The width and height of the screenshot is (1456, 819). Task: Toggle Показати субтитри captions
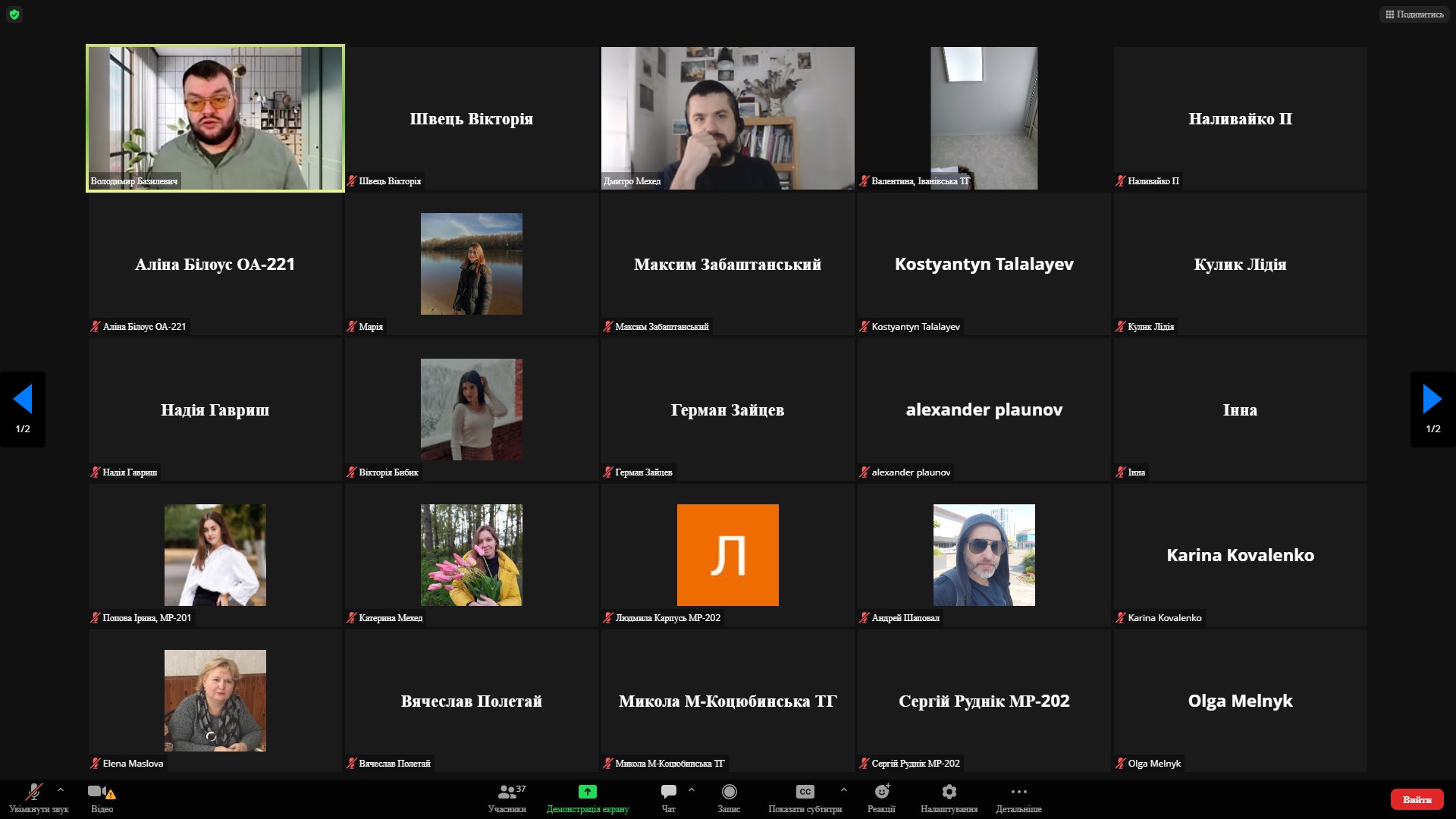805,793
